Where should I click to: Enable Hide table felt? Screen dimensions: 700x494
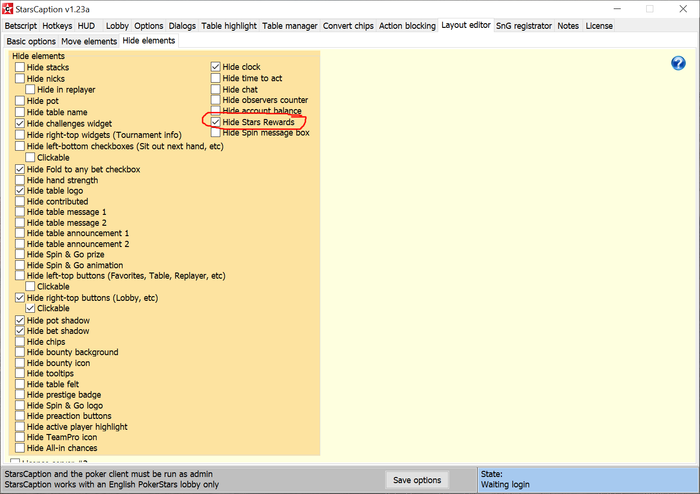pyautogui.click(x=20, y=384)
